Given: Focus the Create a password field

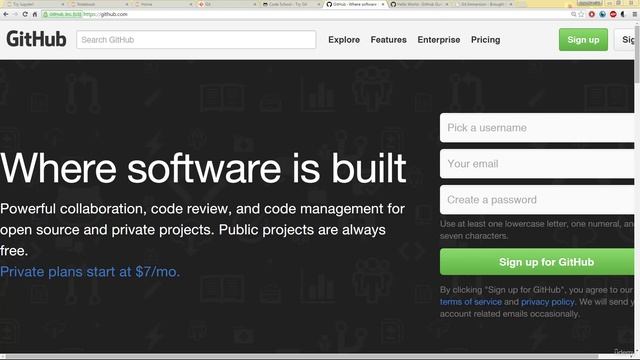Looking at the screenshot, I should pos(537,200).
